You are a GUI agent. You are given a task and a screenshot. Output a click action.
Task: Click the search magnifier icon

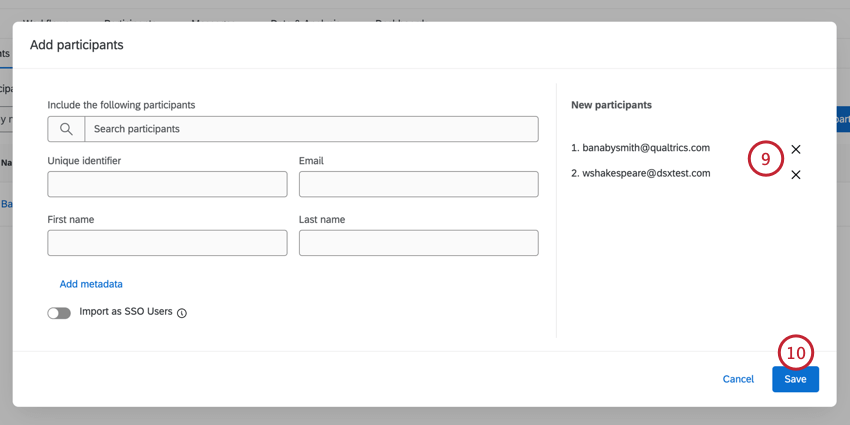click(x=66, y=129)
